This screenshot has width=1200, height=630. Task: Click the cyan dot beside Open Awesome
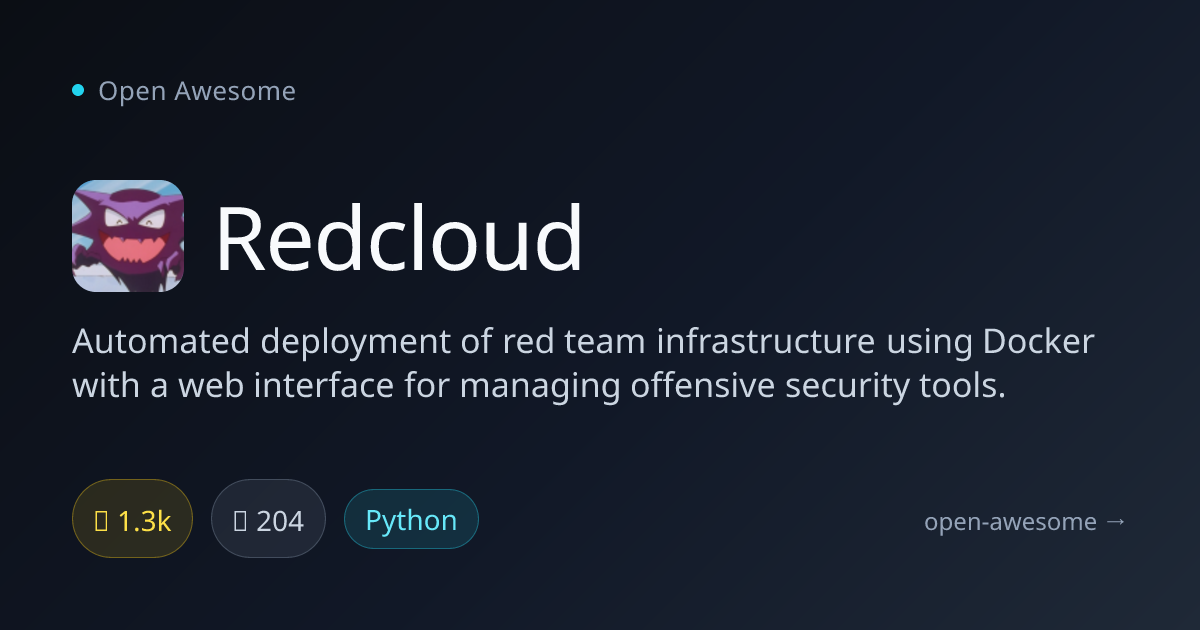click(x=78, y=91)
